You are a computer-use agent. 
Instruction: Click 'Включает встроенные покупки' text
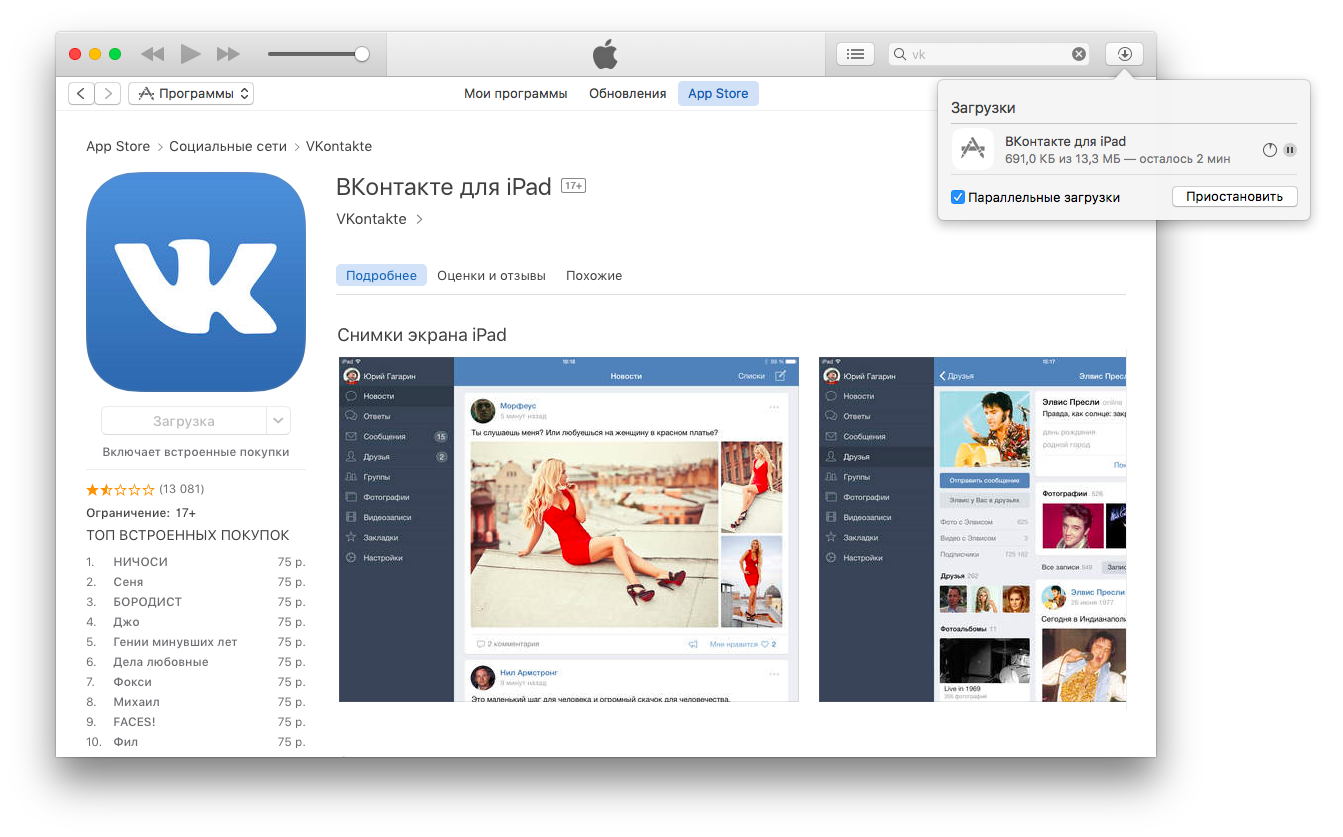[196, 452]
